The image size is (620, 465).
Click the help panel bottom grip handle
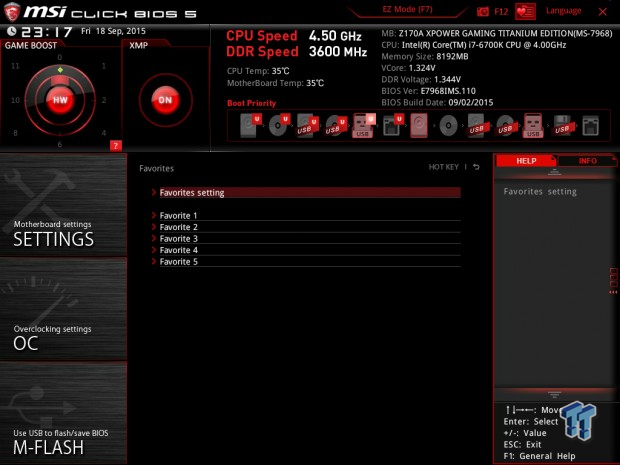(x=554, y=394)
